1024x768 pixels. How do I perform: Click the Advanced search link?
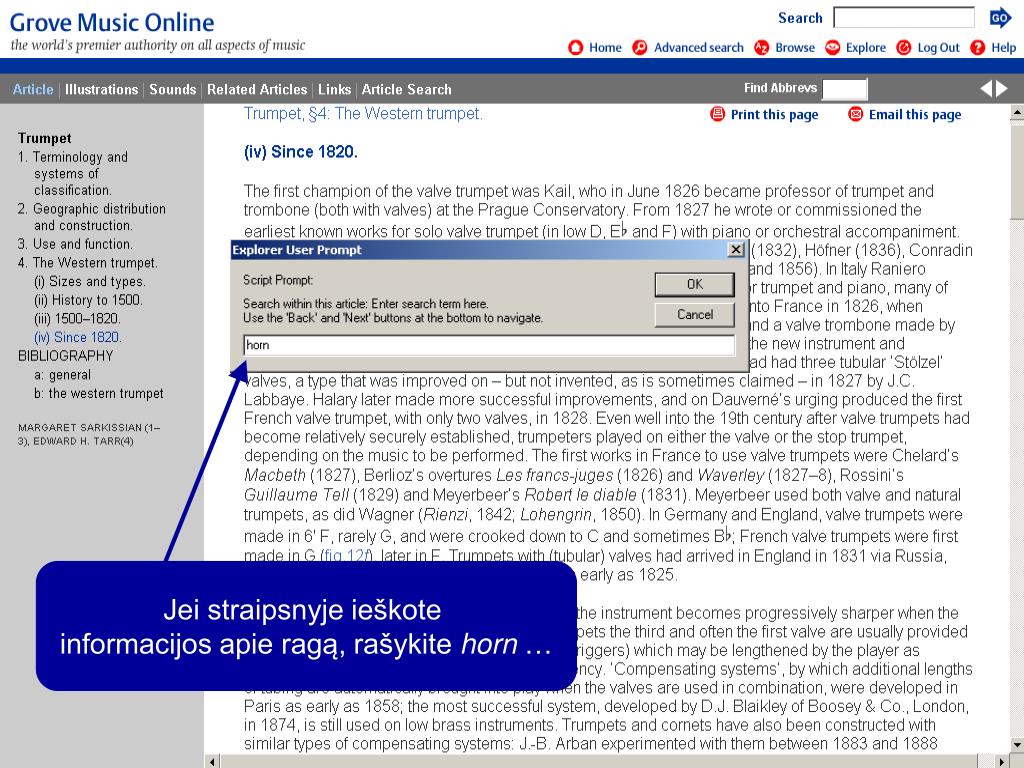tap(699, 48)
